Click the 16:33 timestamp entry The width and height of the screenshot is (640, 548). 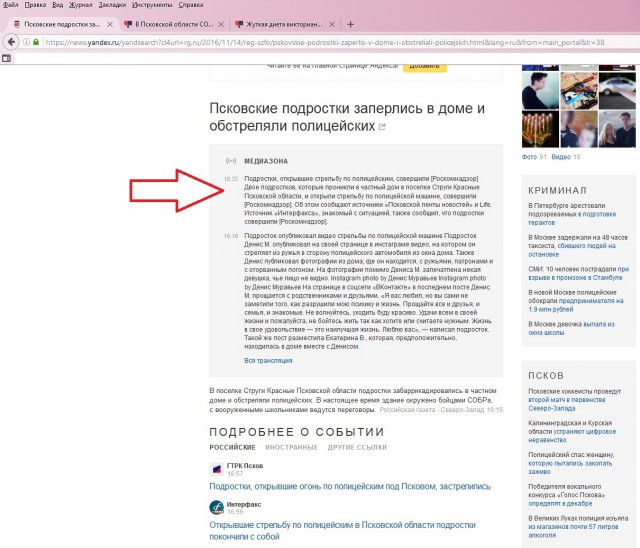coord(231,179)
